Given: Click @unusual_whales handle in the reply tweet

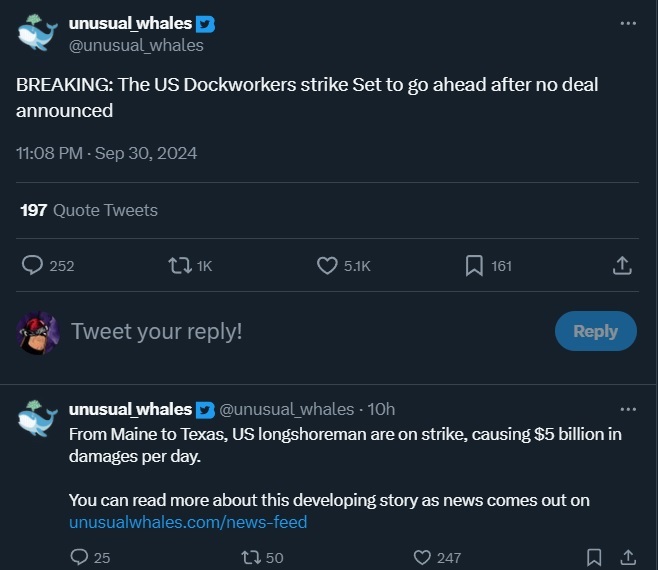Looking at the screenshot, I should coord(286,409).
